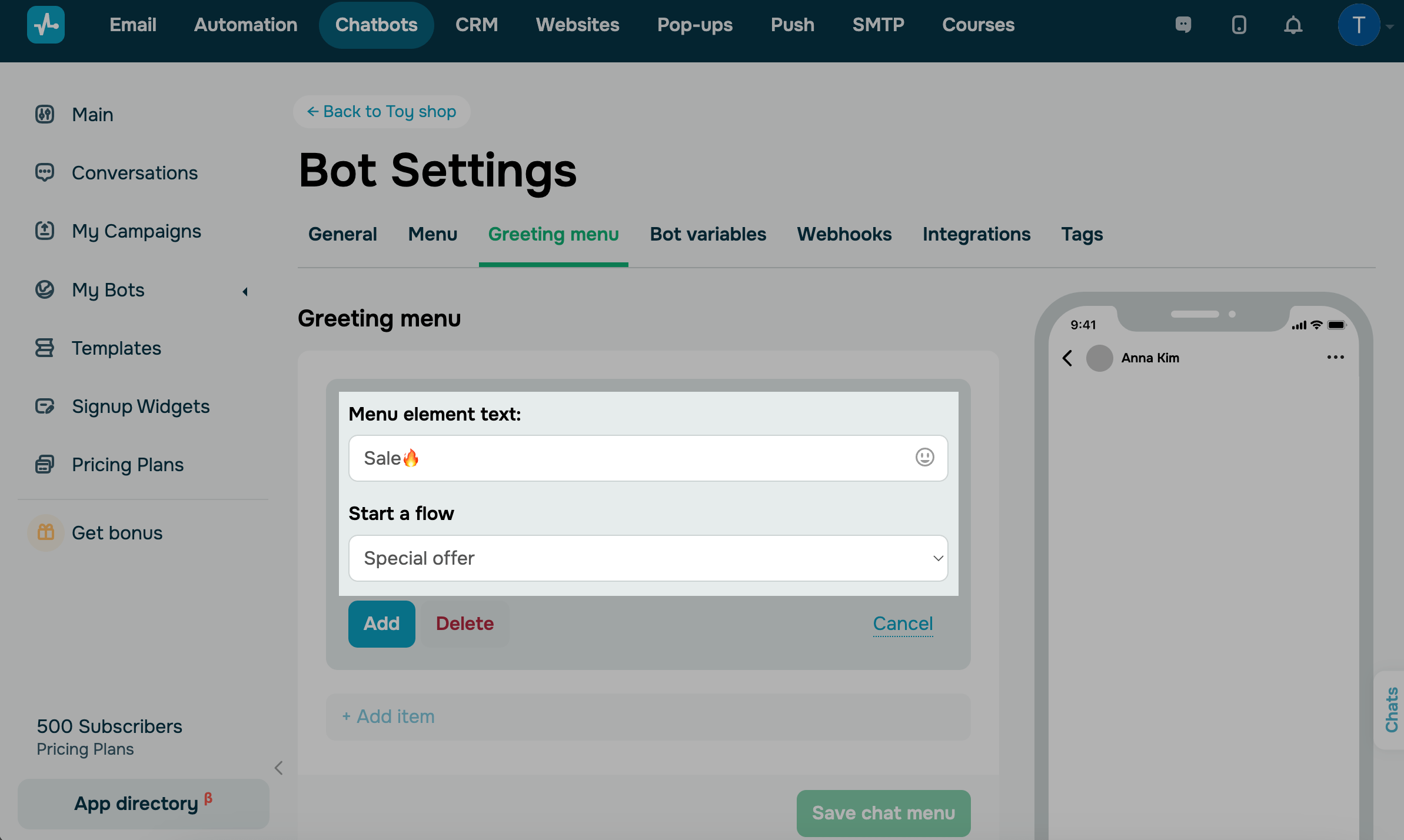Expand the My Bots submenu arrow
Image resolution: width=1404 pixels, height=840 pixels.
(245, 291)
